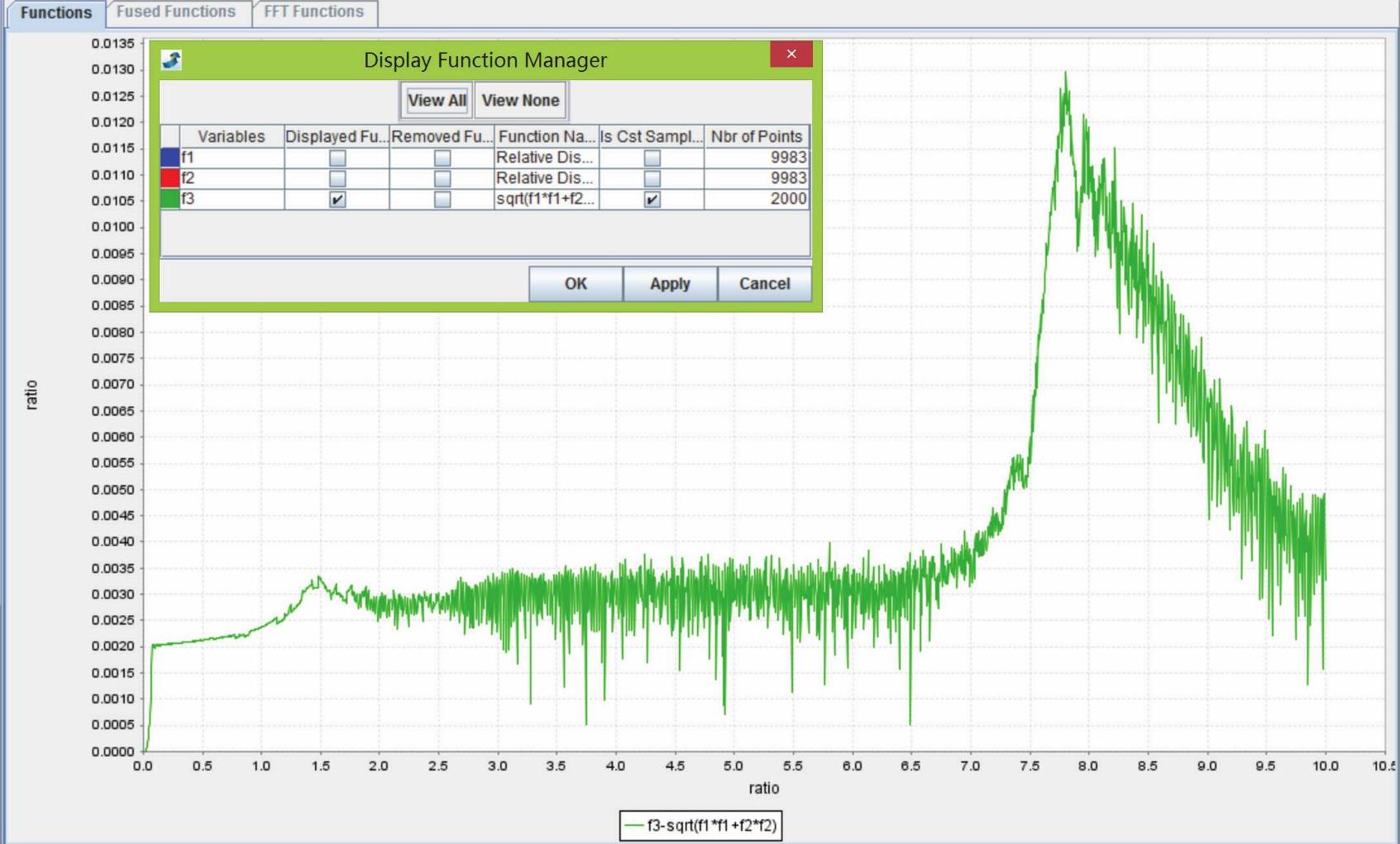The width and height of the screenshot is (1400, 844).
Task: Click the green color swatch for f3
Action: 170,199
